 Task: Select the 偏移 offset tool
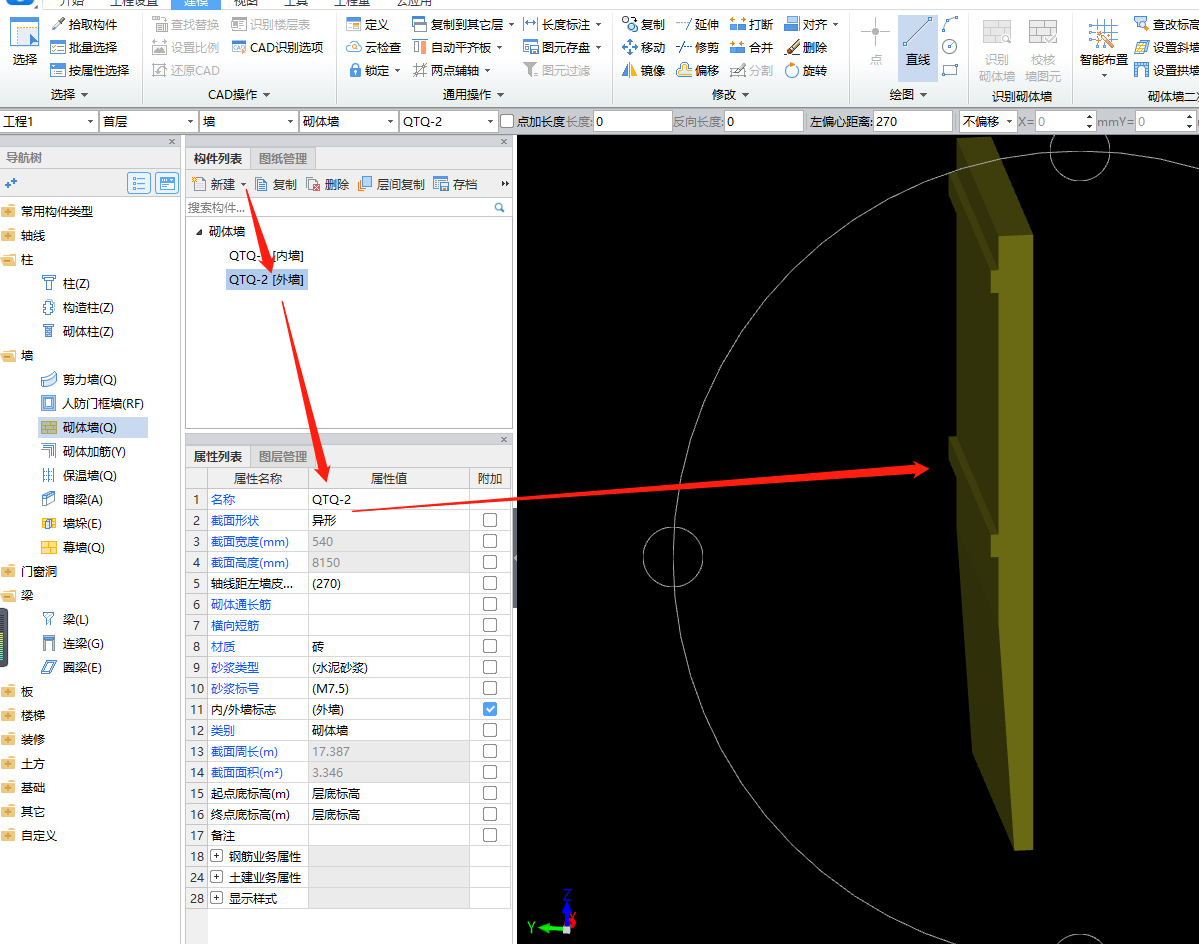(697, 70)
